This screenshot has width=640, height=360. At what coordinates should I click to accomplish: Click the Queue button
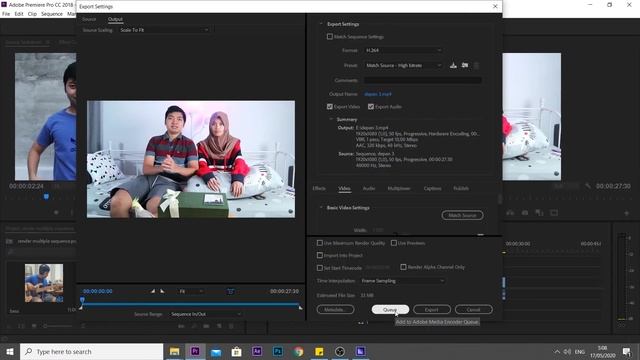[390, 309]
